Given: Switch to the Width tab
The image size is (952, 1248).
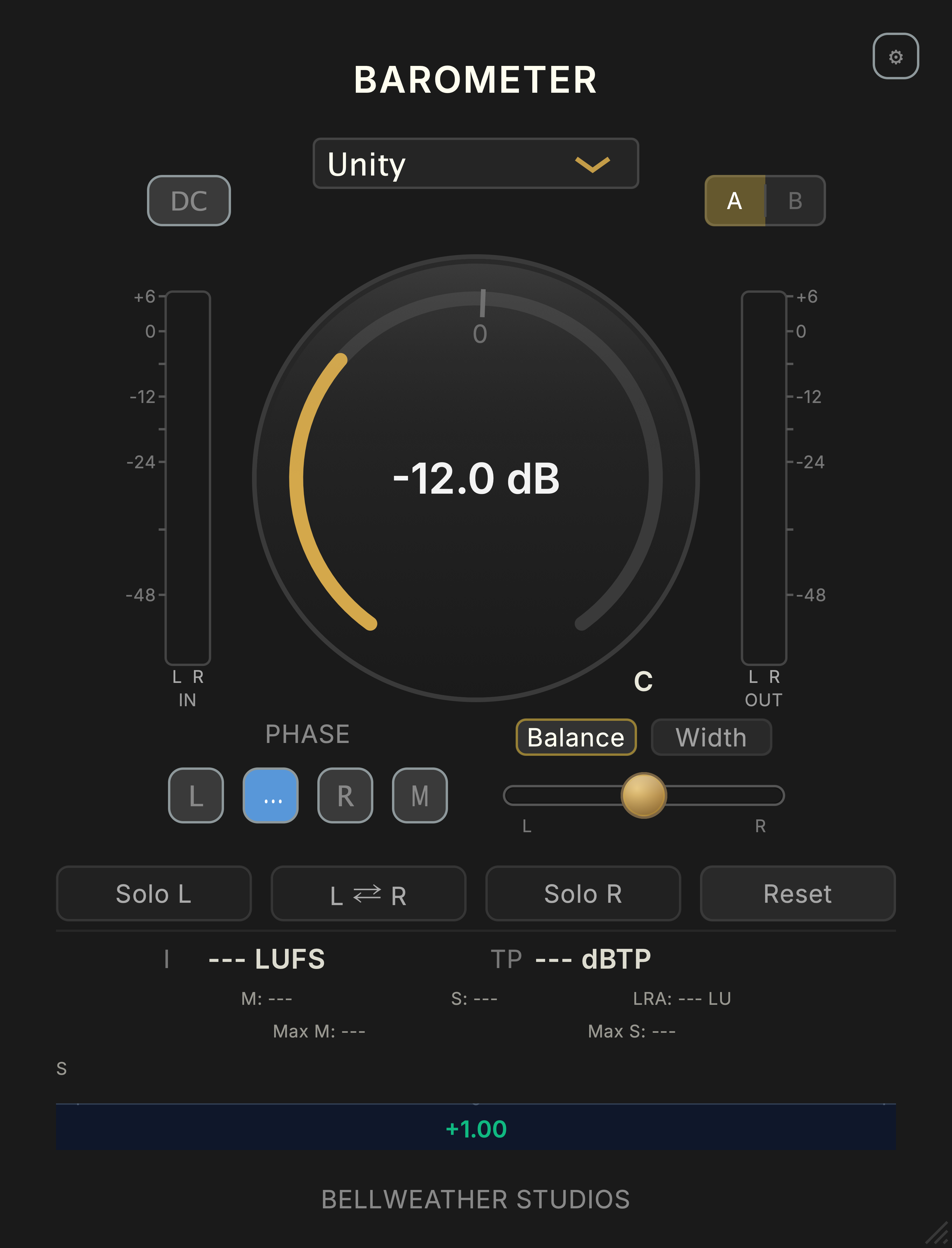Looking at the screenshot, I should click(x=711, y=737).
